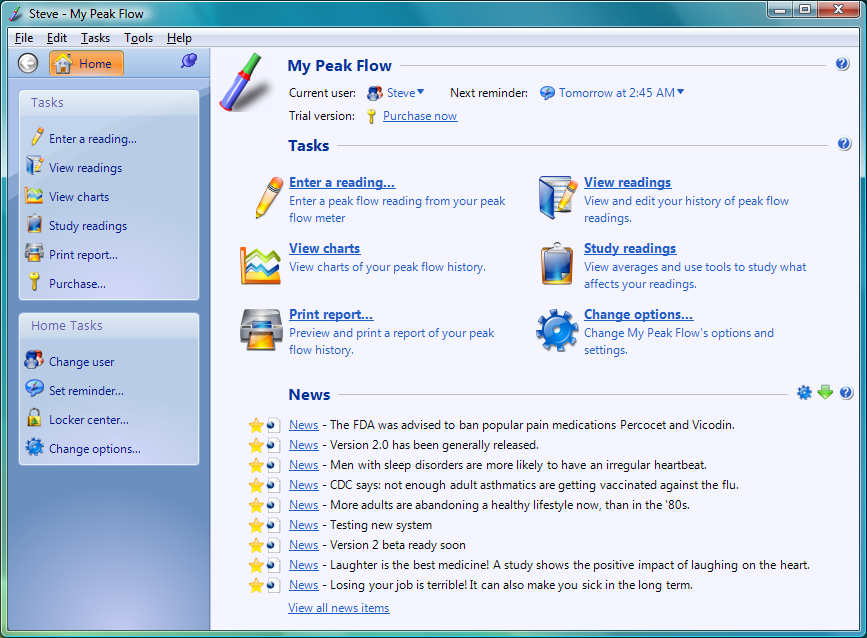The height and width of the screenshot is (638, 867).
Task: Open the News link about losing your job
Action: pyautogui.click(x=304, y=585)
